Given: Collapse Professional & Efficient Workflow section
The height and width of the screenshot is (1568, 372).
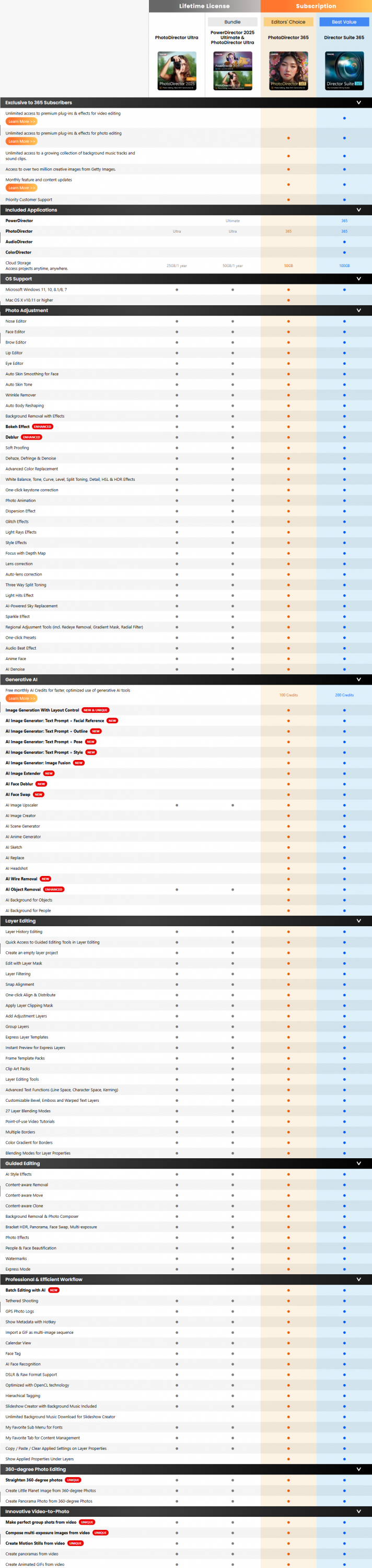Looking at the screenshot, I should pos(358,1279).
